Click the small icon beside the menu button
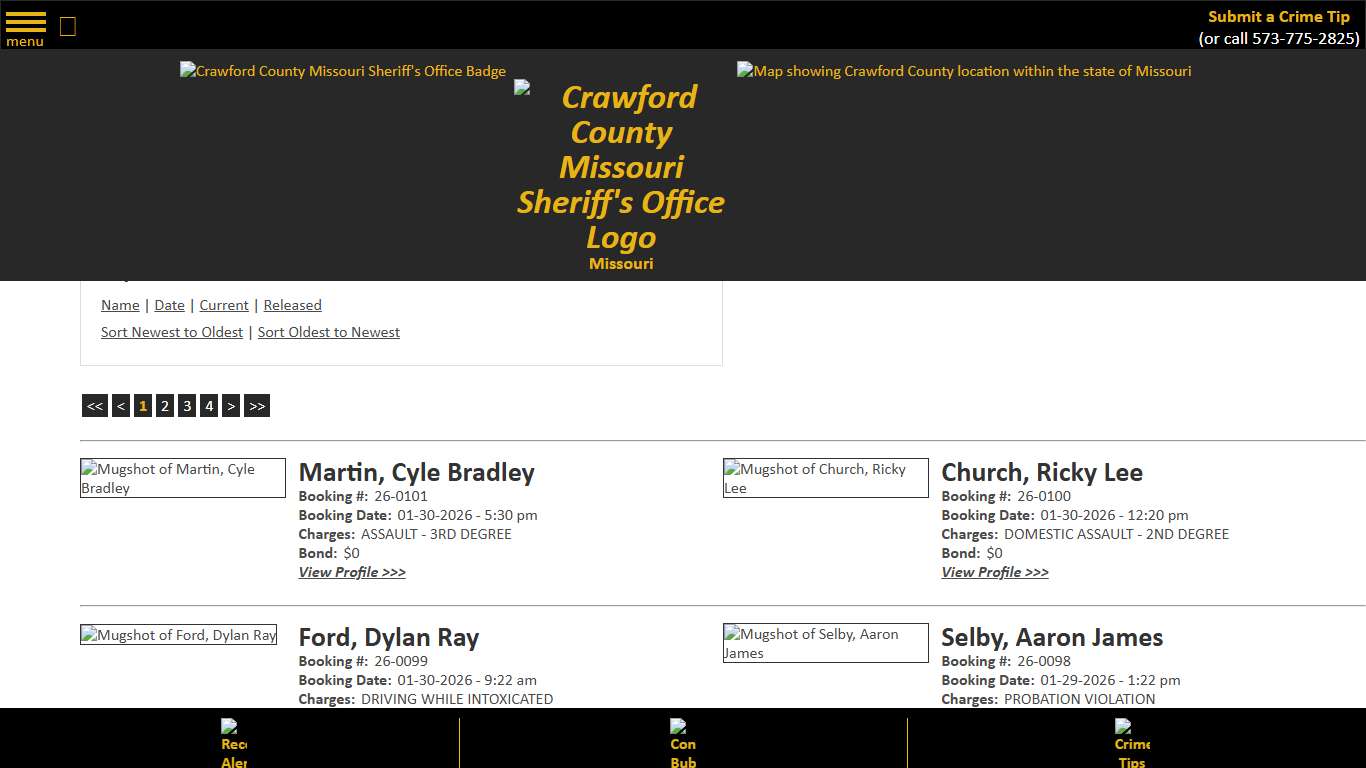 [67, 26]
